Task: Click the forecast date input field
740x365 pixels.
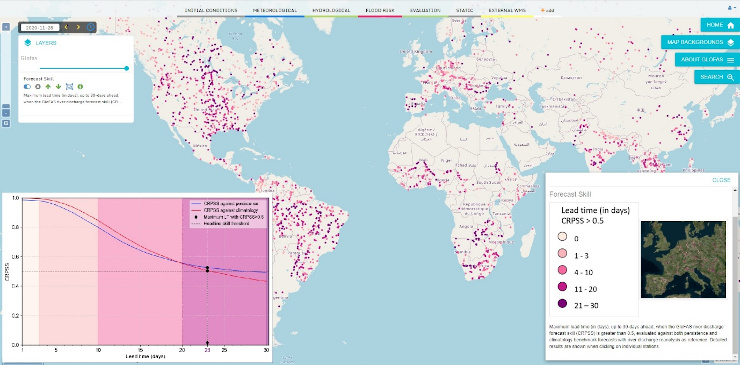Action: (x=40, y=27)
